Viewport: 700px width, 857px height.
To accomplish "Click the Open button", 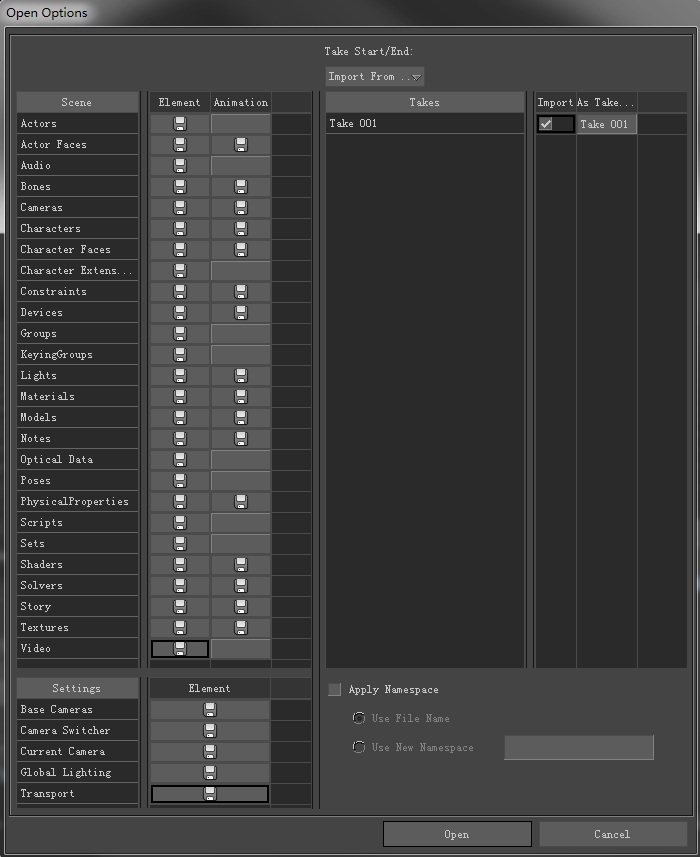I will pyautogui.click(x=457, y=834).
